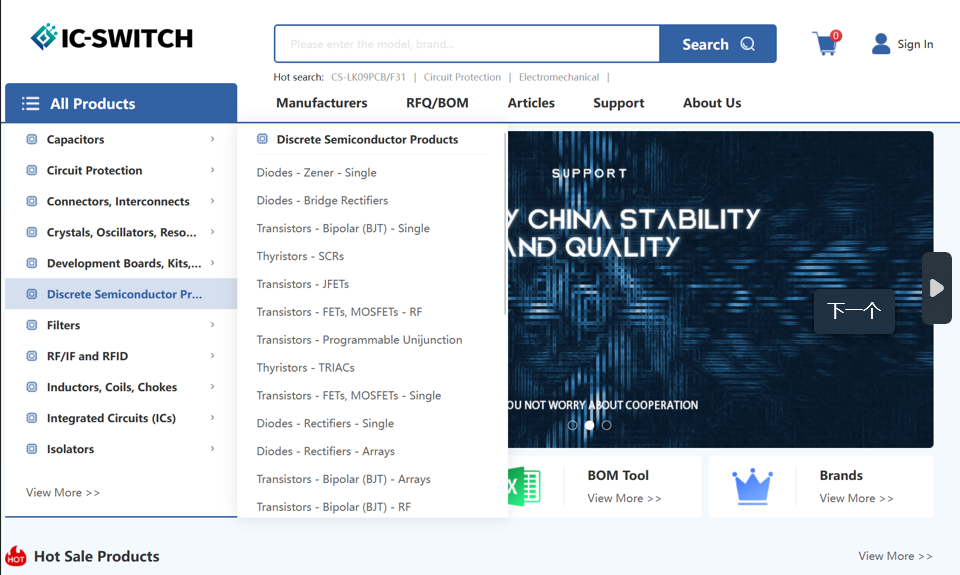
Task: Click the model search input field
Action: coord(466,44)
